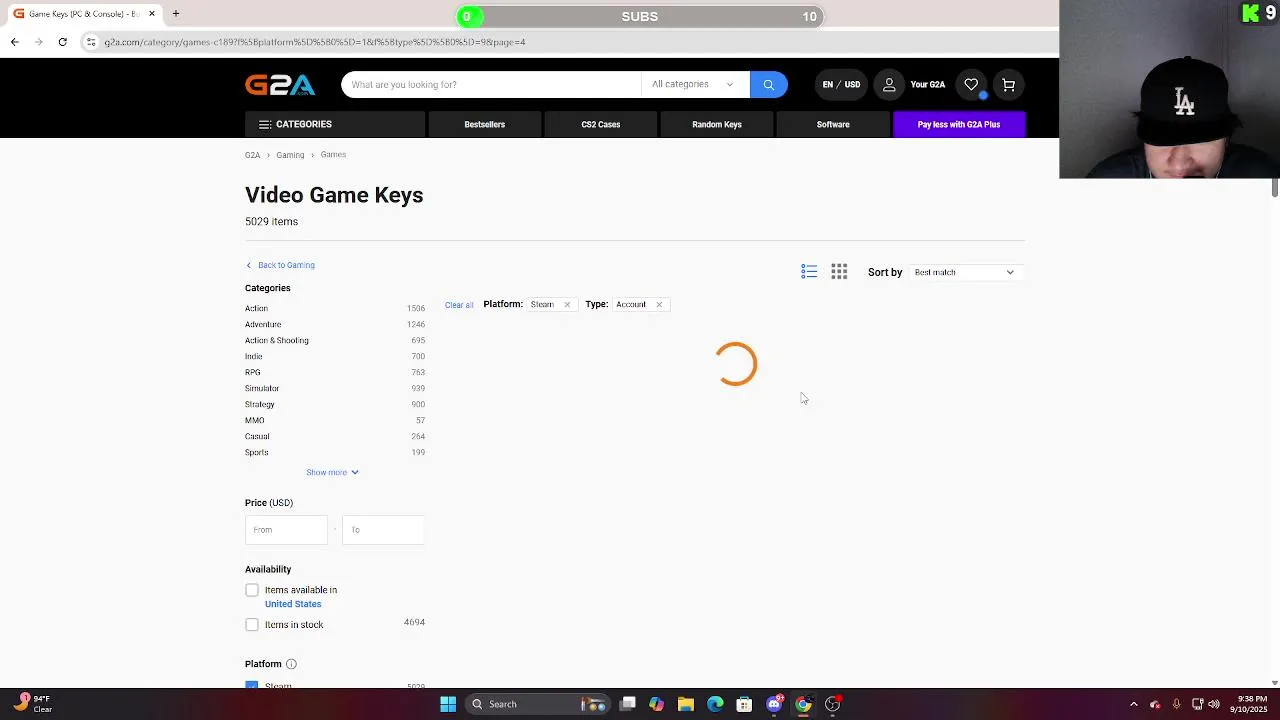Open the wishlist heart icon
The image size is (1280, 720).
971,85
